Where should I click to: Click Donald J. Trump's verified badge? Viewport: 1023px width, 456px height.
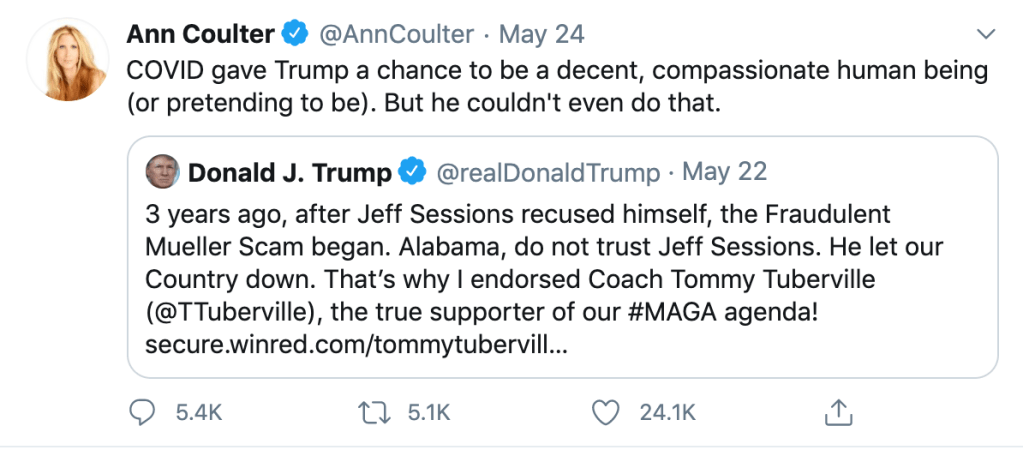point(411,172)
